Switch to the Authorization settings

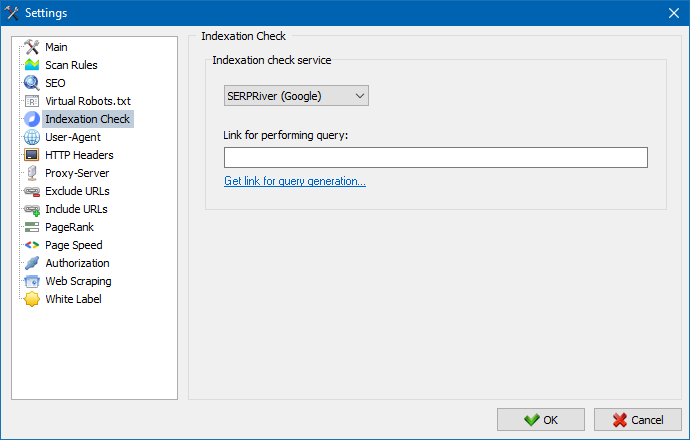pyautogui.click(x=77, y=263)
